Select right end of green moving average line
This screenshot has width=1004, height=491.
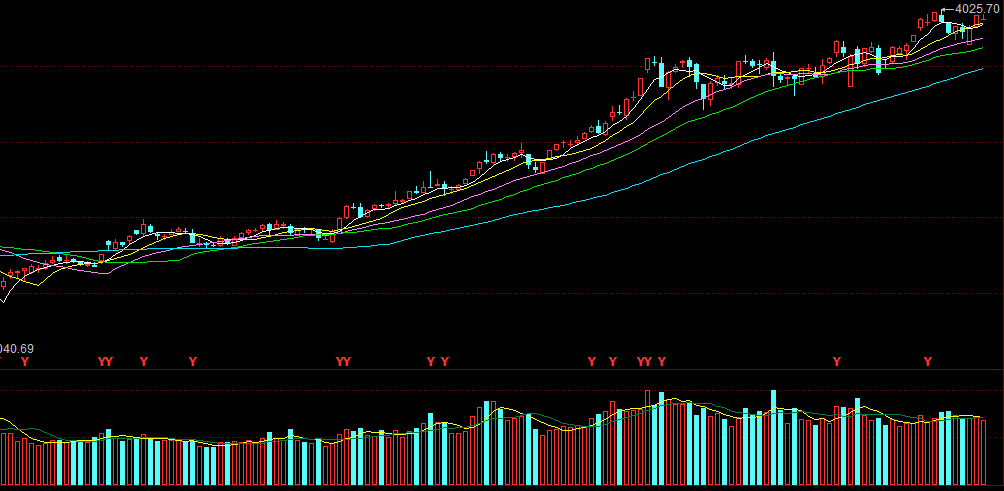tap(982, 47)
